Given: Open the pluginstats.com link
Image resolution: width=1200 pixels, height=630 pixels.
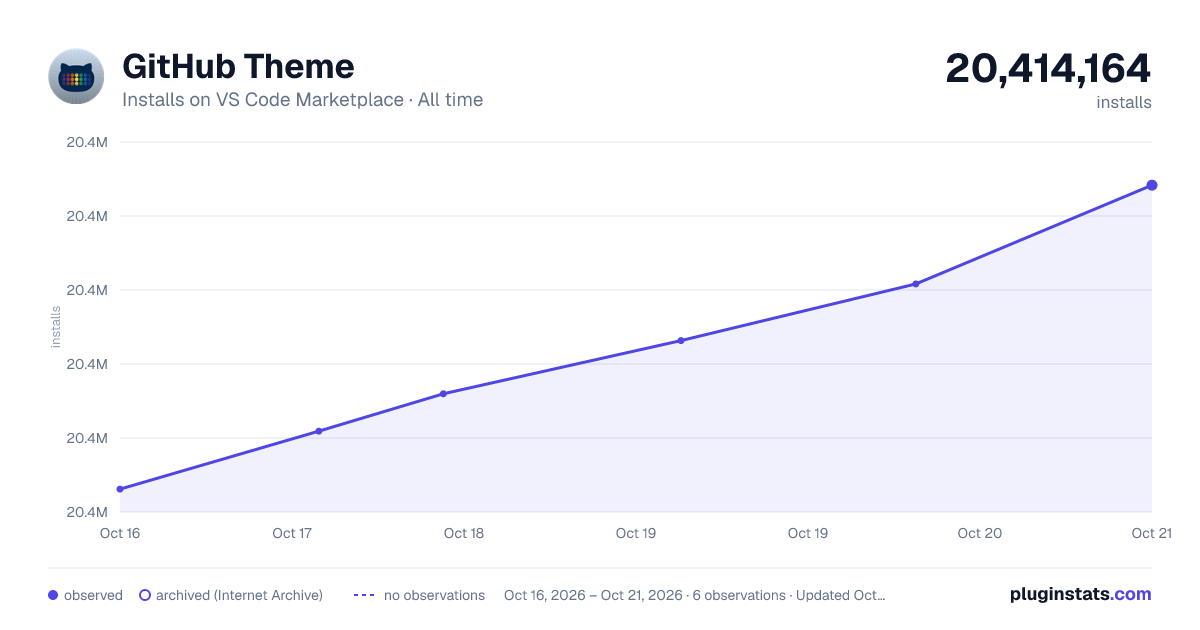Looking at the screenshot, I should point(1080,594).
